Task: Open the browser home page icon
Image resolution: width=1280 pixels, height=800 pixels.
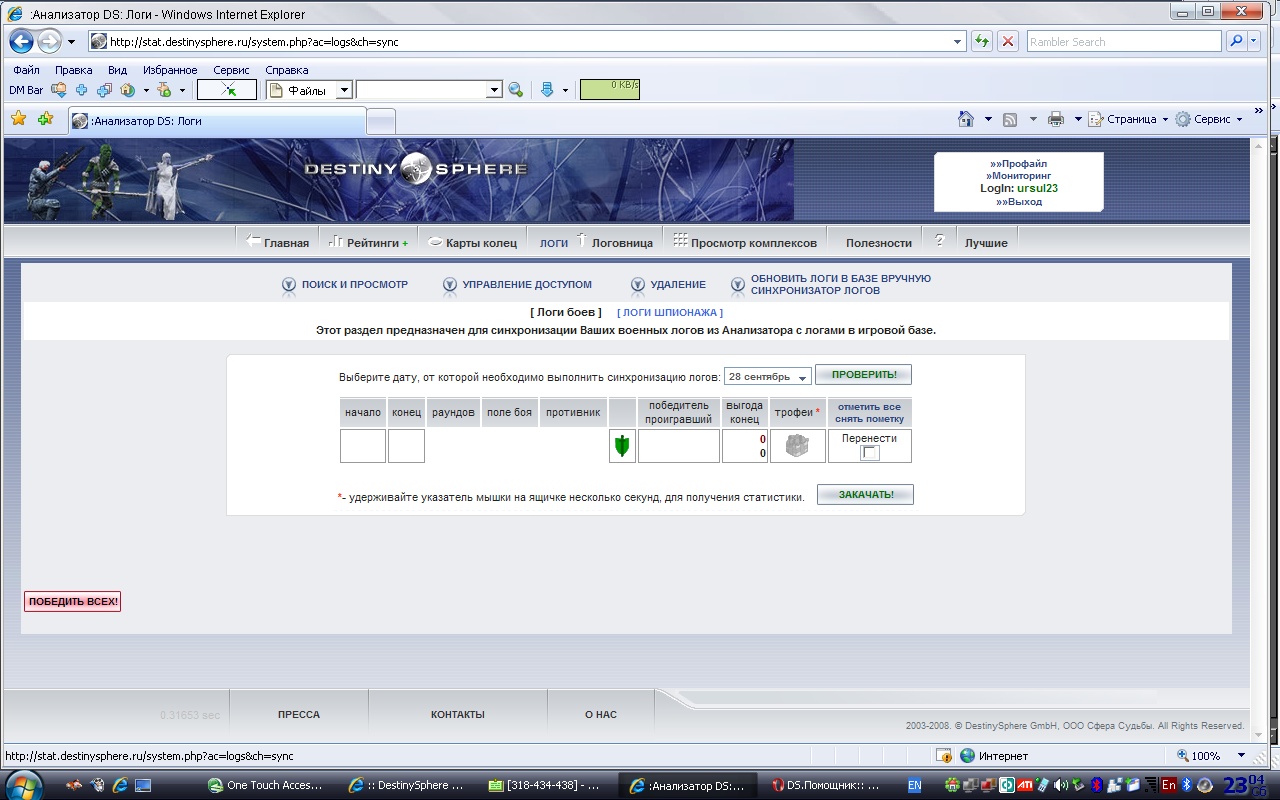Action: click(x=965, y=119)
